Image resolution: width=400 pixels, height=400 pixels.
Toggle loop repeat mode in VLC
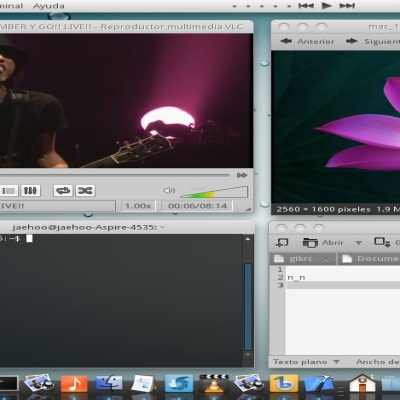click(63, 191)
